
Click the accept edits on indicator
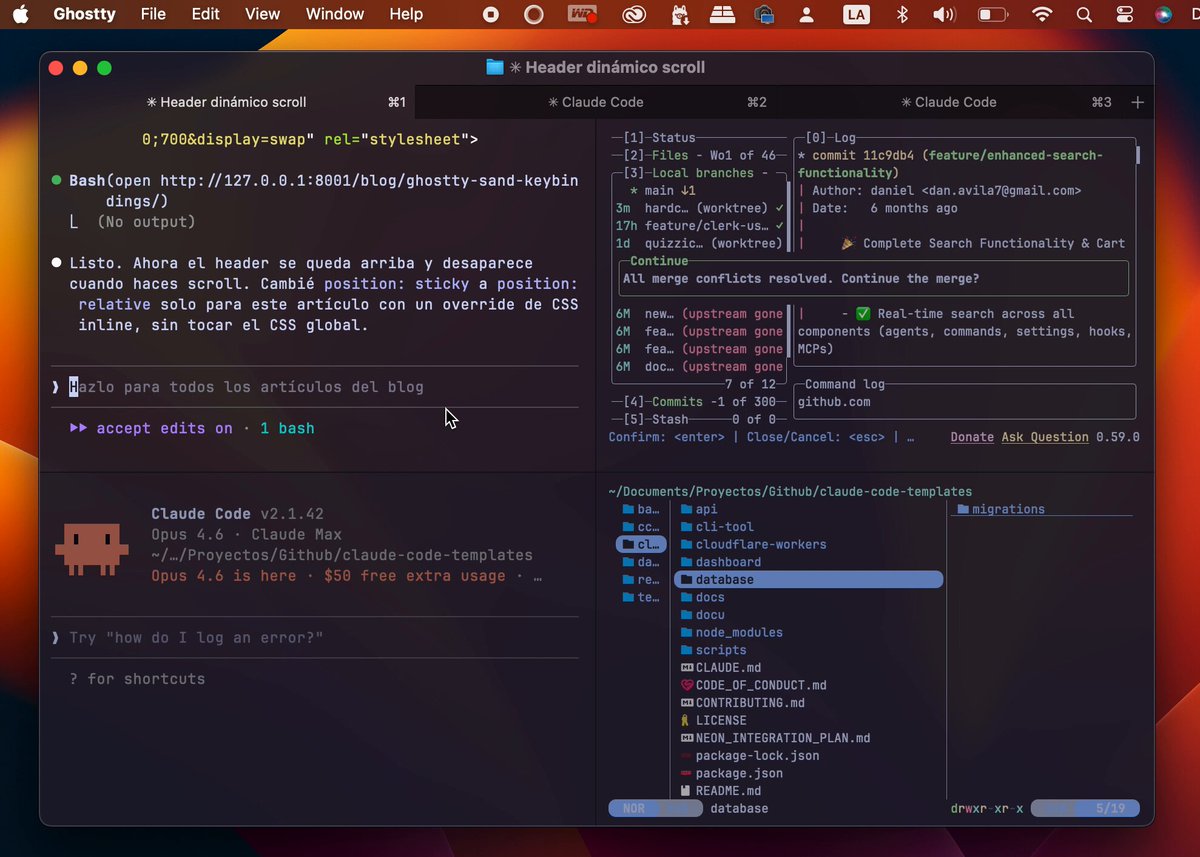[x=151, y=428]
